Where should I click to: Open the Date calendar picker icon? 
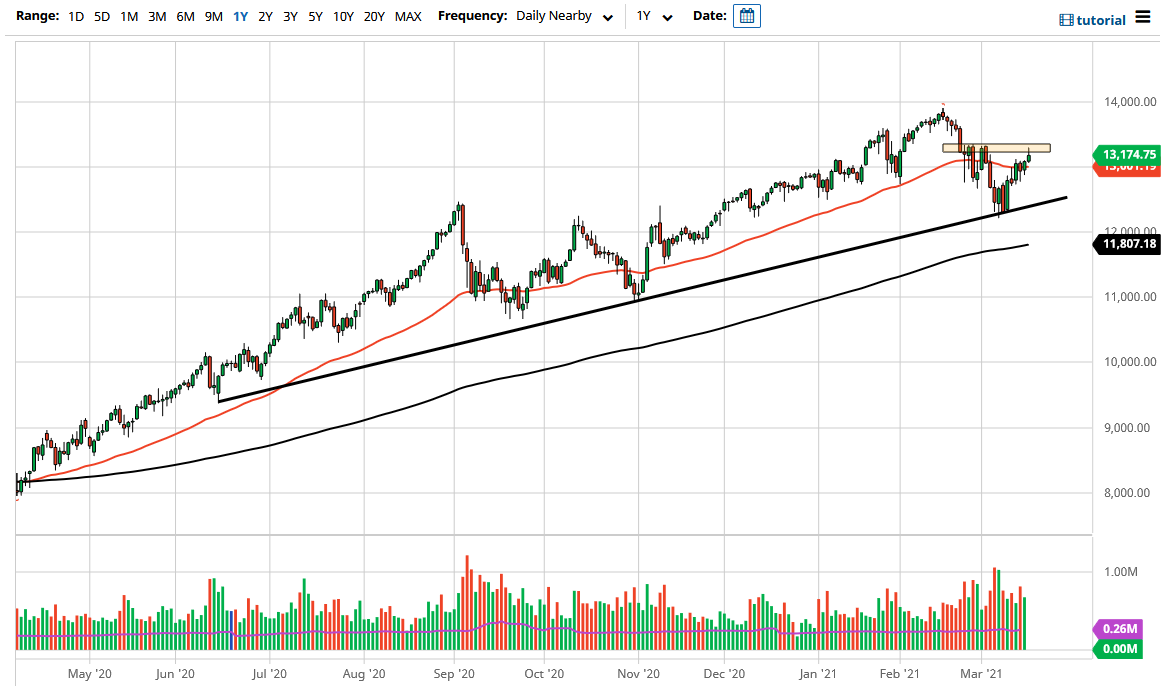click(x=746, y=16)
